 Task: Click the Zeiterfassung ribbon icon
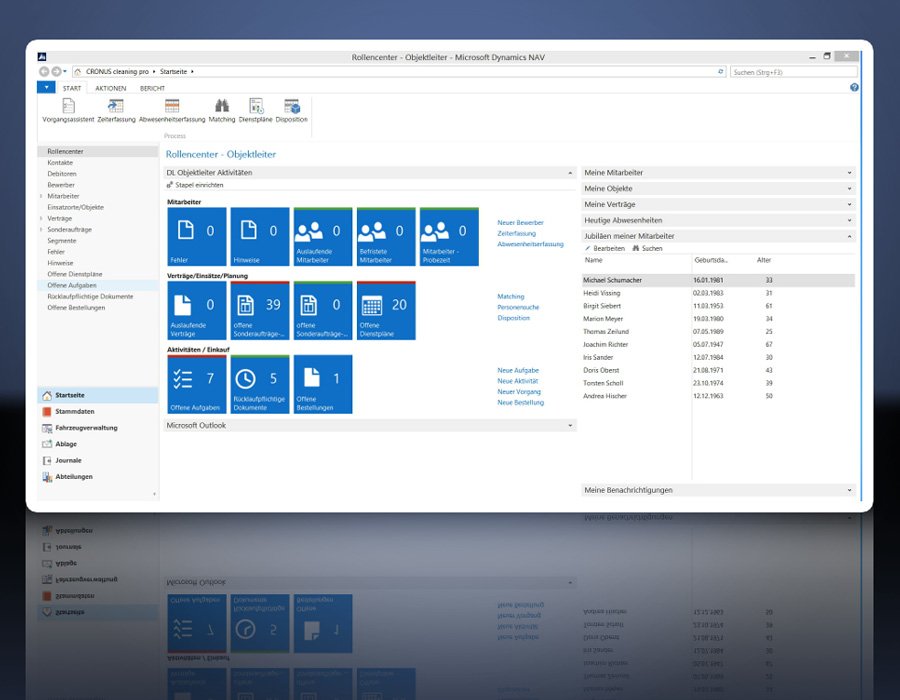coord(116,106)
